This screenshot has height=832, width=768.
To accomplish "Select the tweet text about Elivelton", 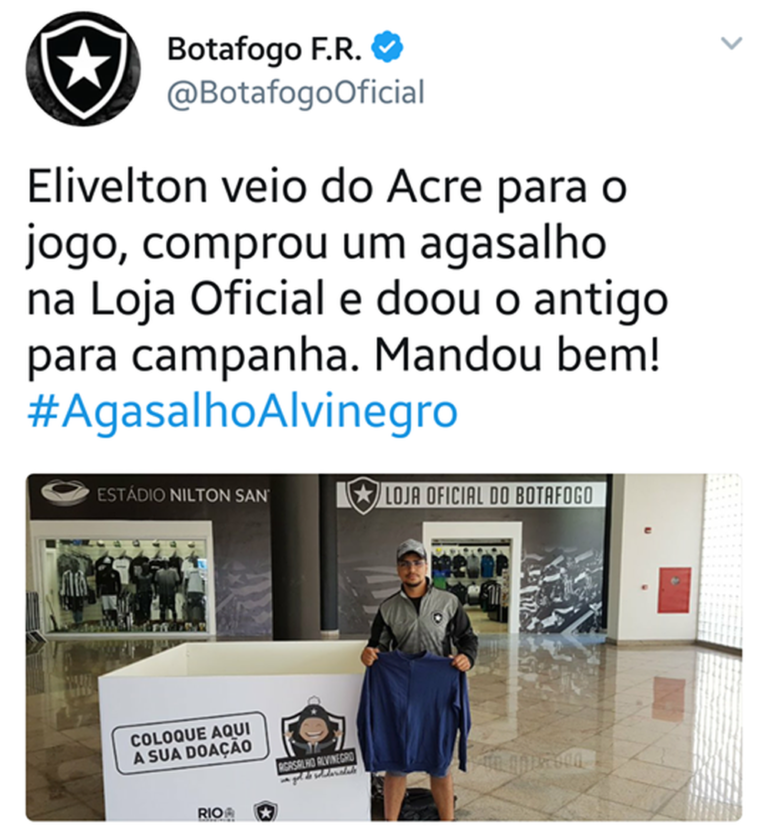I will [347, 271].
